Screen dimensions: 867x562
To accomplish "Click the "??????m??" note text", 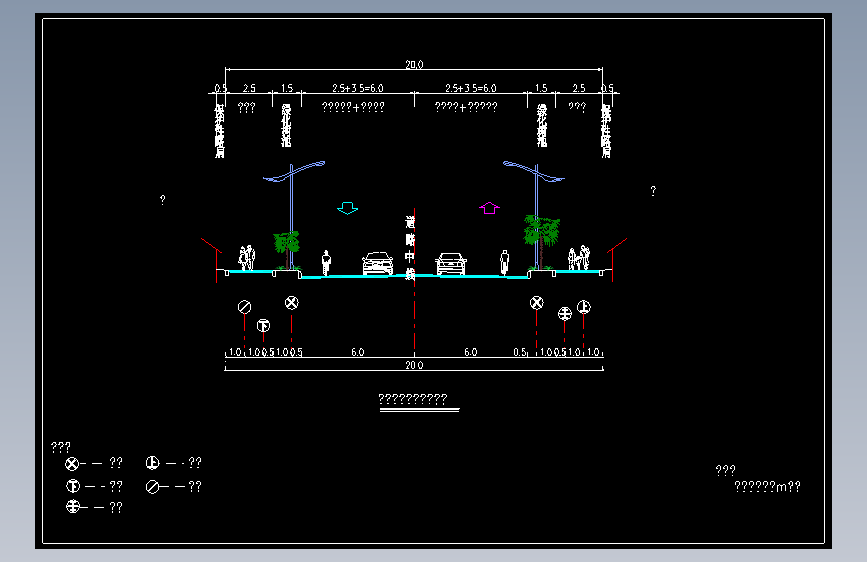I will [x=767, y=486].
